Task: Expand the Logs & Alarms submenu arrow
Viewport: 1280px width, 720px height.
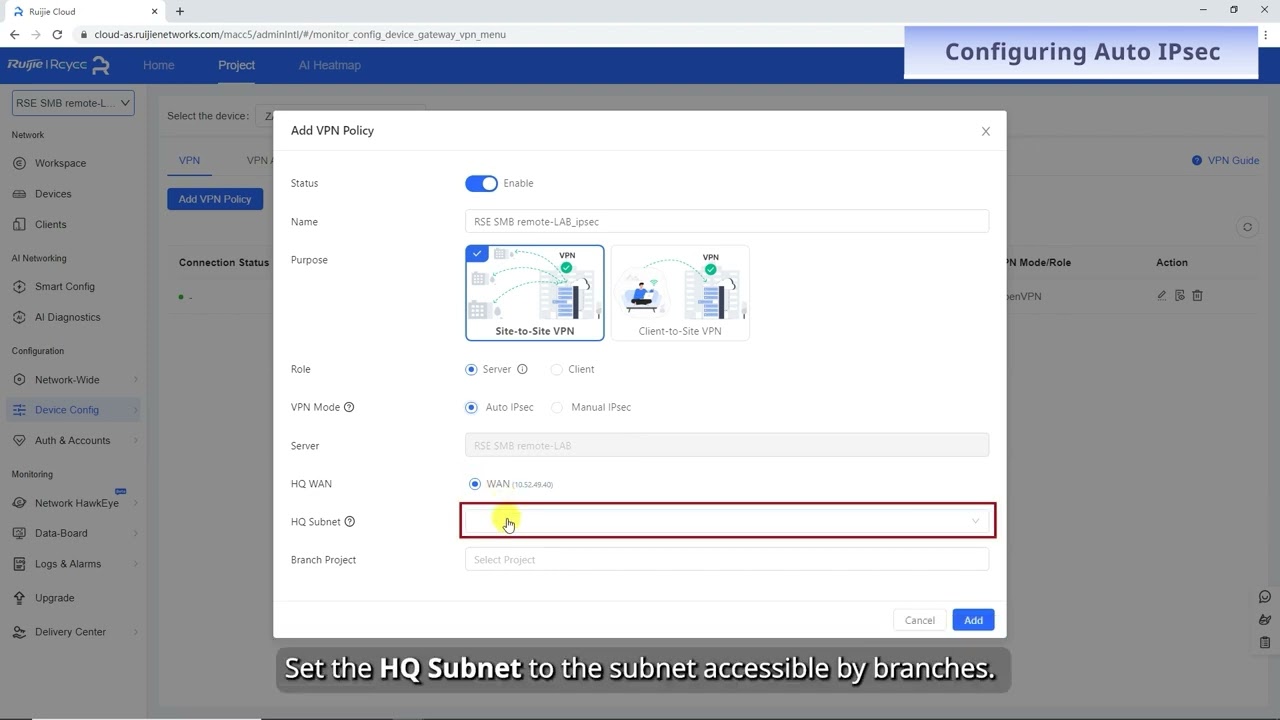Action: tap(135, 564)
